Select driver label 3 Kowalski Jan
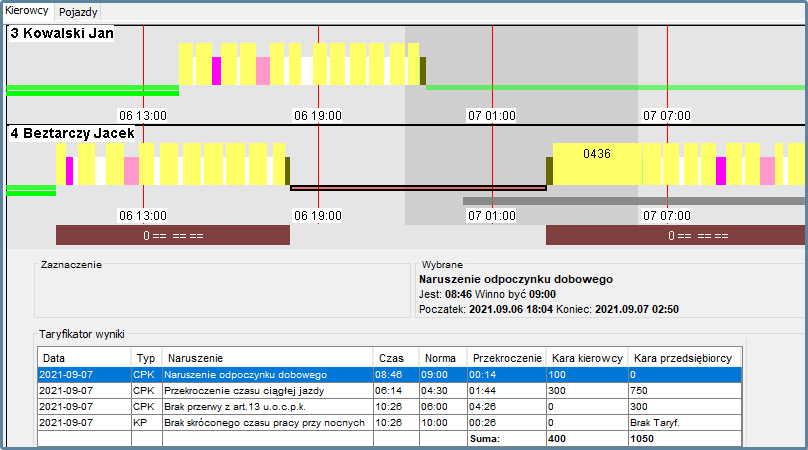 point(62,34)
